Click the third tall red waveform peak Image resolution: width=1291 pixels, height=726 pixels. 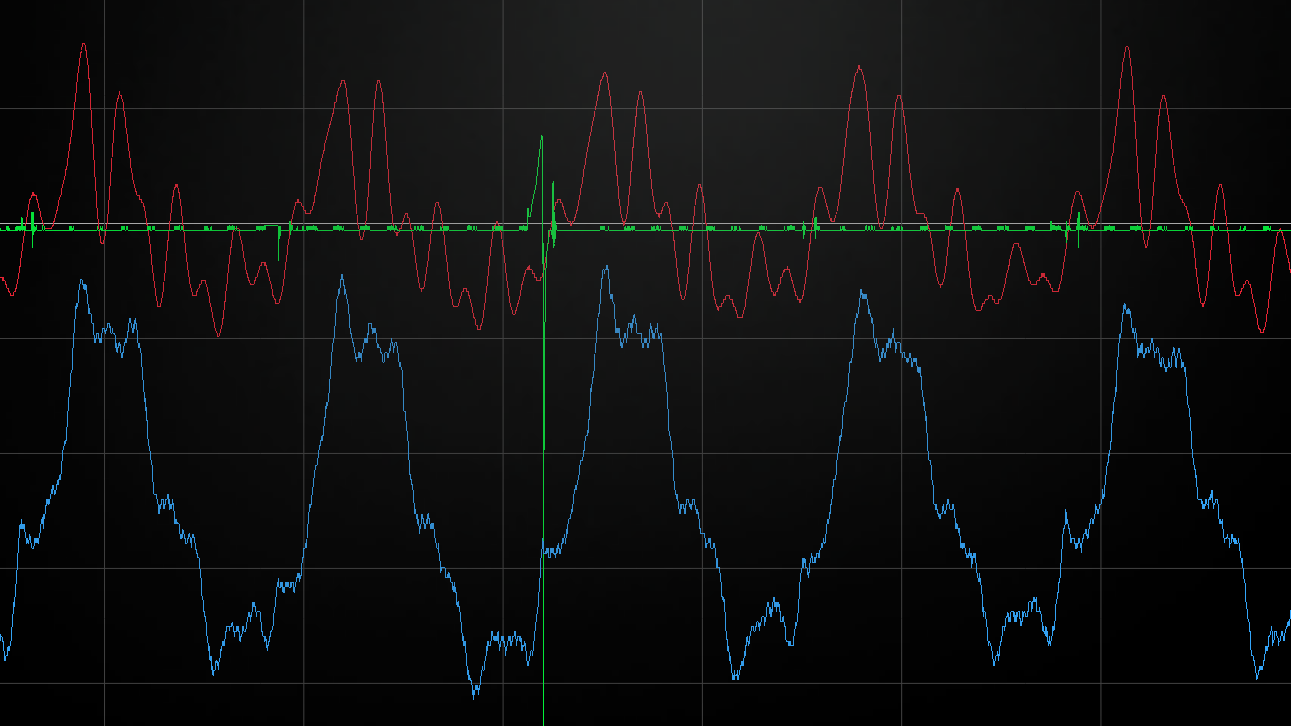(x=604, y=73)
